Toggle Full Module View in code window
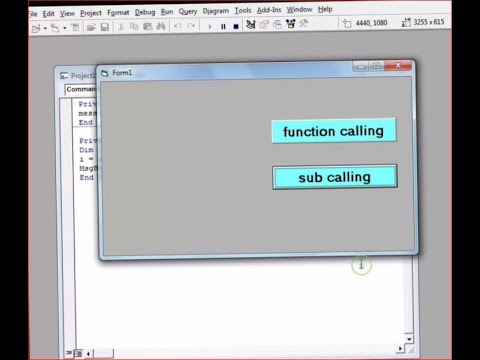 79,354
